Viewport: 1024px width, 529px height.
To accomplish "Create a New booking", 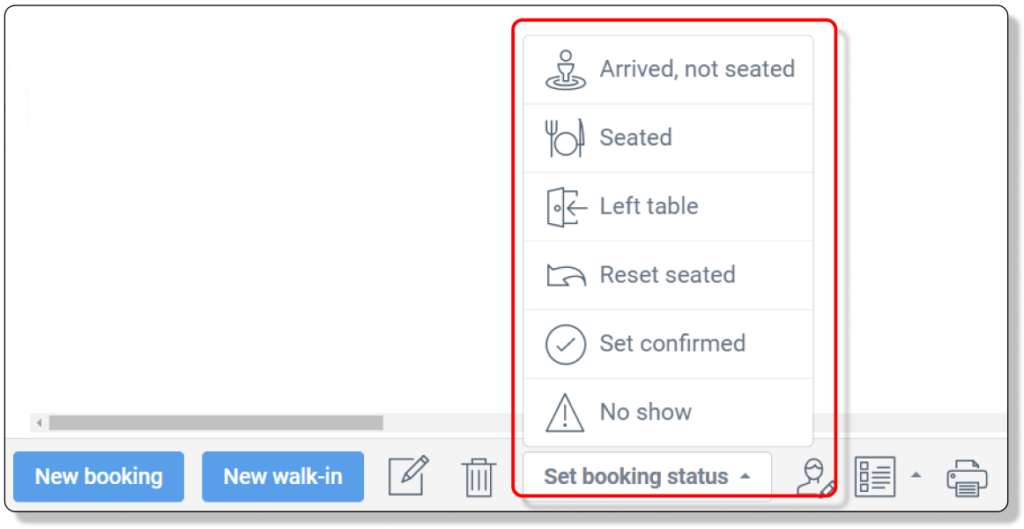I will coord(99,477).
